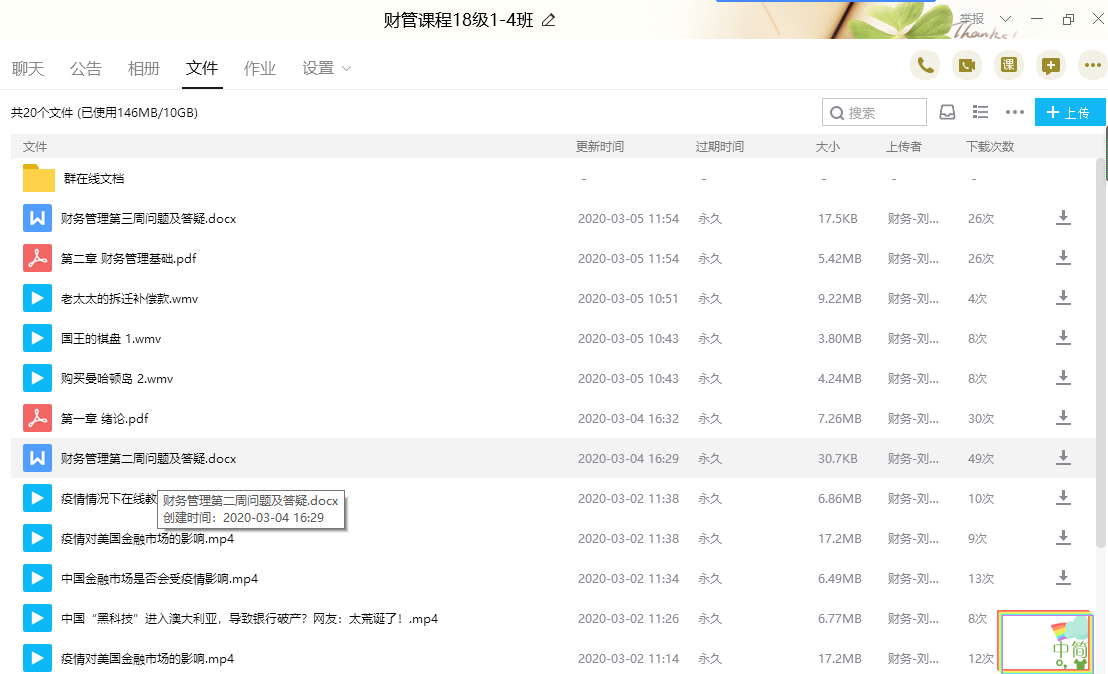The image size is (1108, 674).
Task: Go to the 作业 tab
Action: tap(260, 69)
